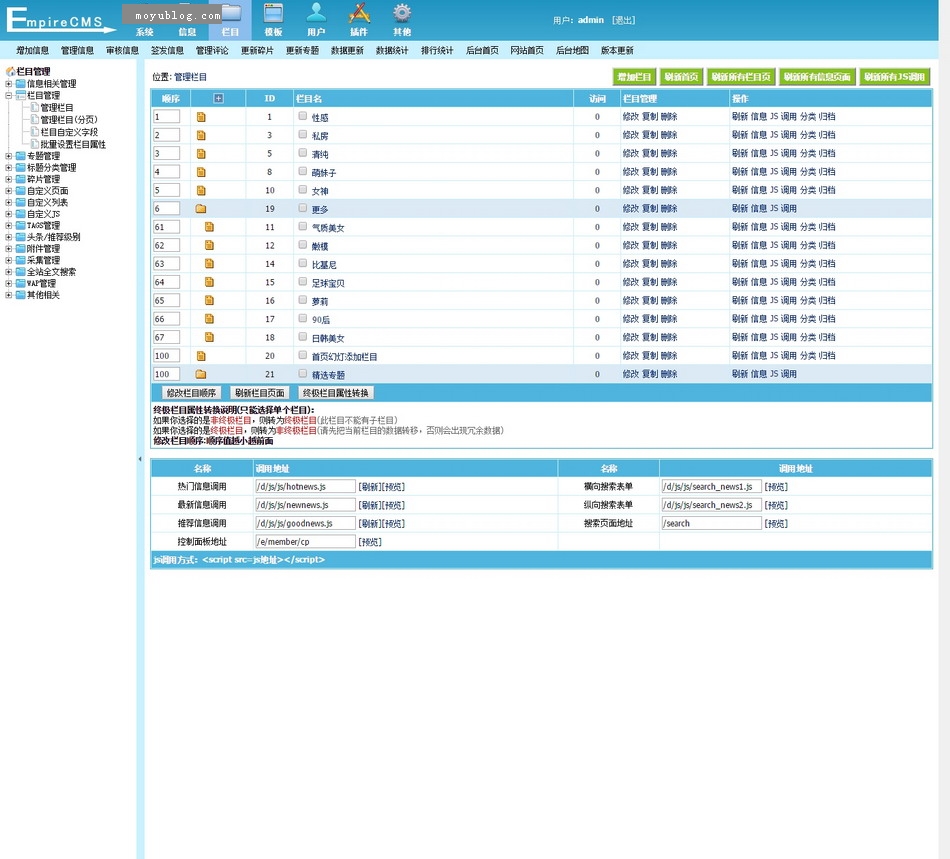
Task: Click the home icon beside 栏目管理 tree root
Action: click(10, 71)
